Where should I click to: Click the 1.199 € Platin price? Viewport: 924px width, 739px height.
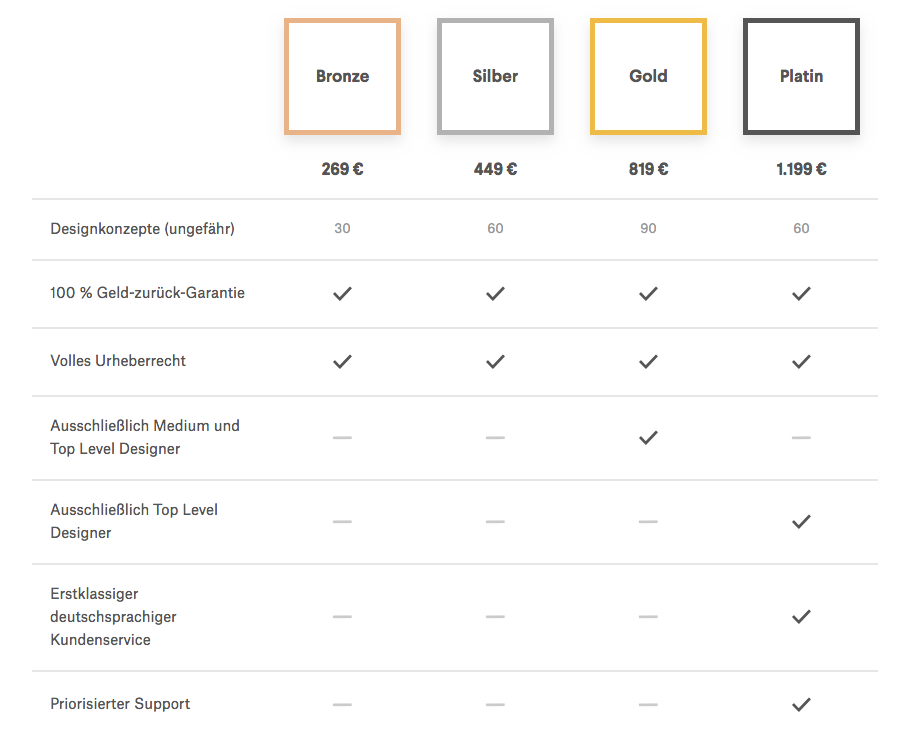pos(801,169)
